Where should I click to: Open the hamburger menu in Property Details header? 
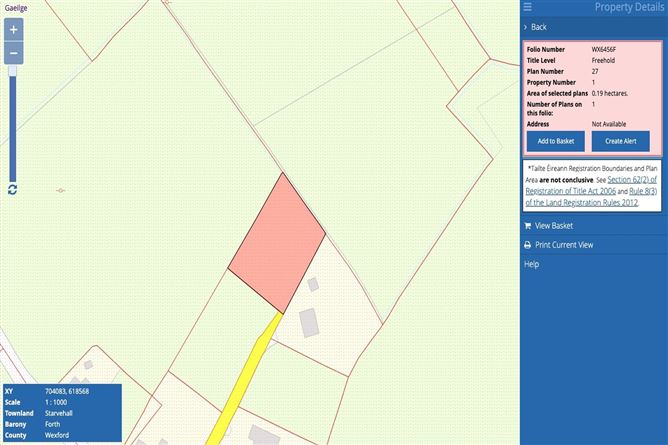tap(528, 7)
